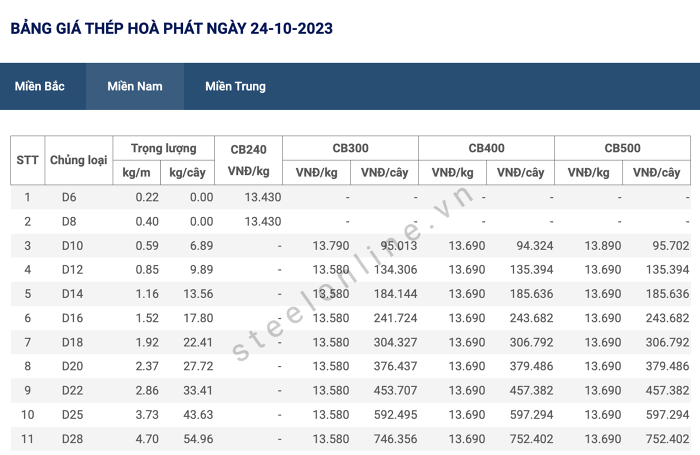Viewport: 700px width, 455px height.
Task: Click the 241.724 value in D16 row
Action: pyautogui.click(x=396, y=318)
